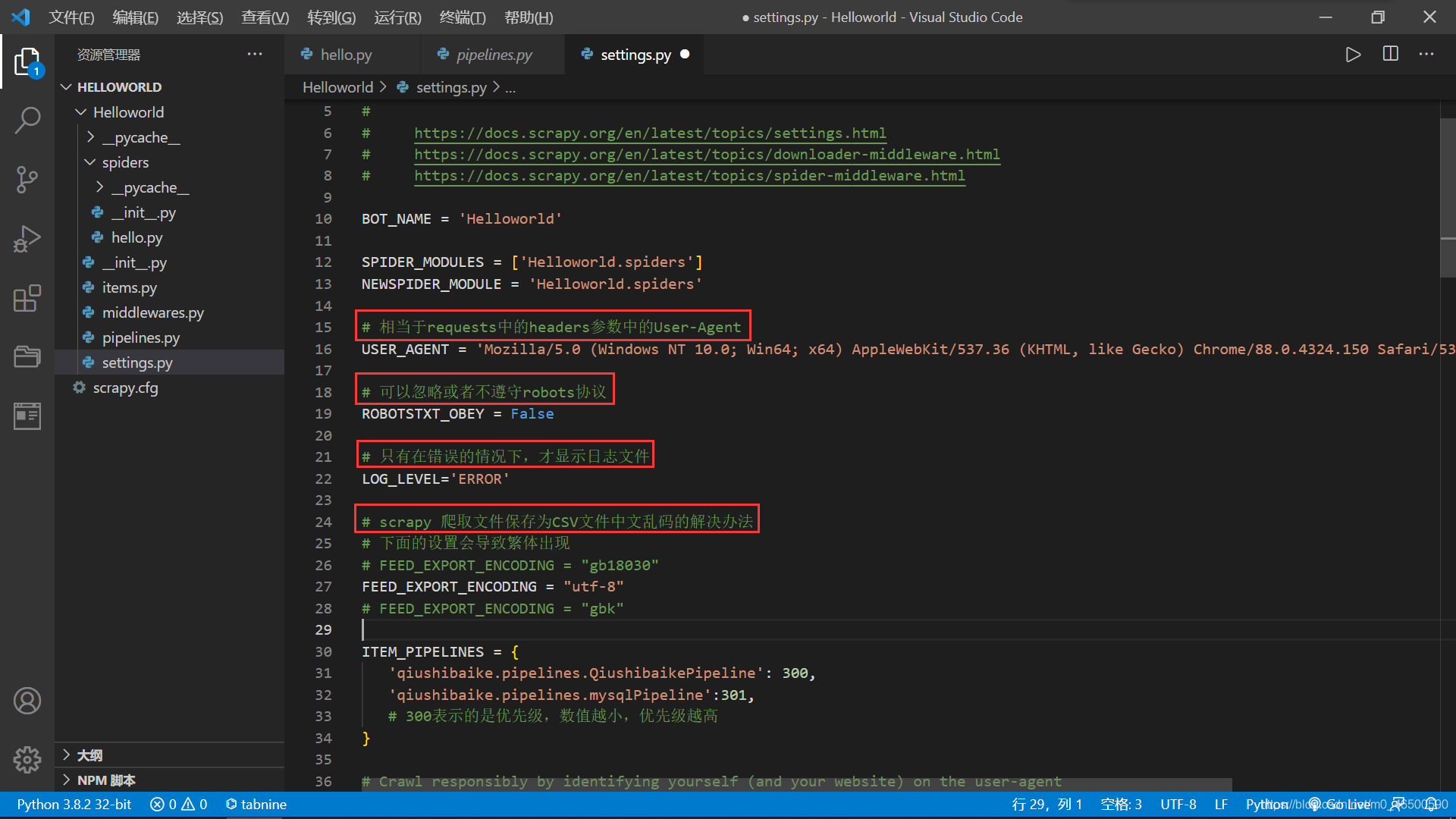Switch to the hello.py tab
Screen dimensions: 1456x819
(x=346, y=54)
